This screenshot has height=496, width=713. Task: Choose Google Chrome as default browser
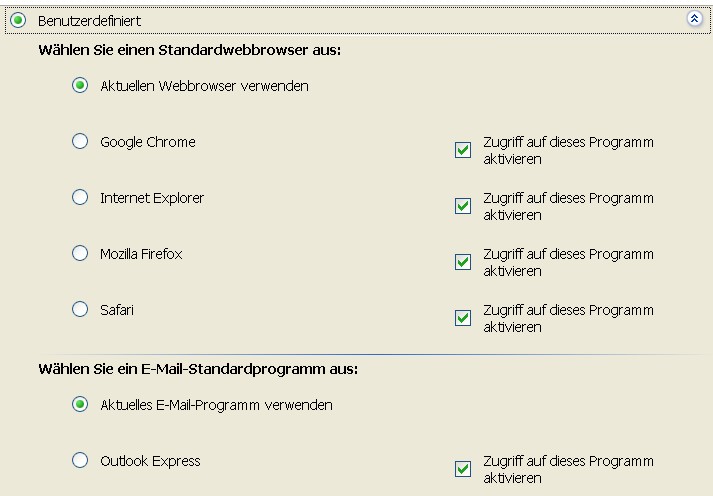click(x=80, y=142)
